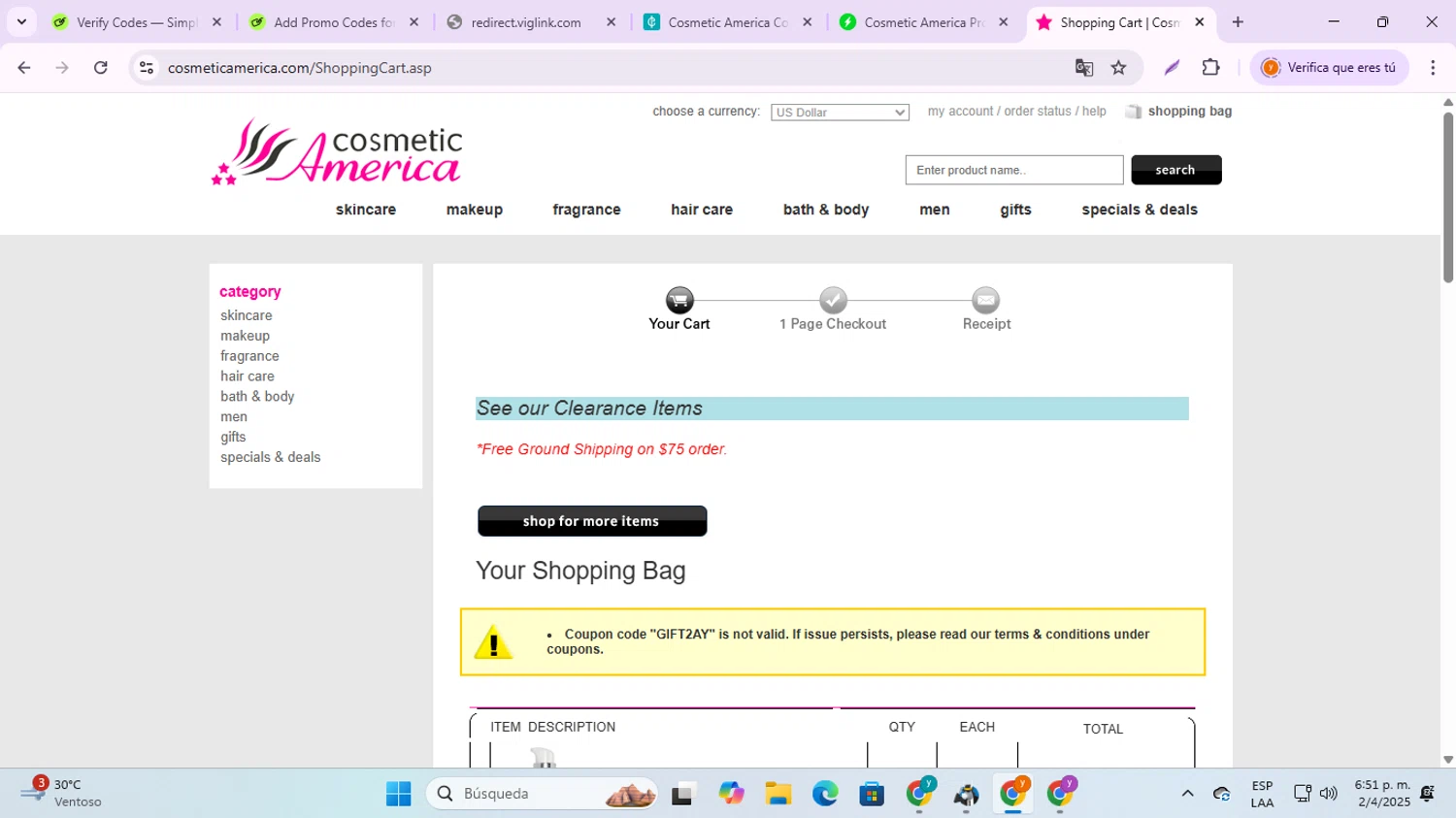
Task: Open the Task View taskbar icon
Action: coord(684,794)
